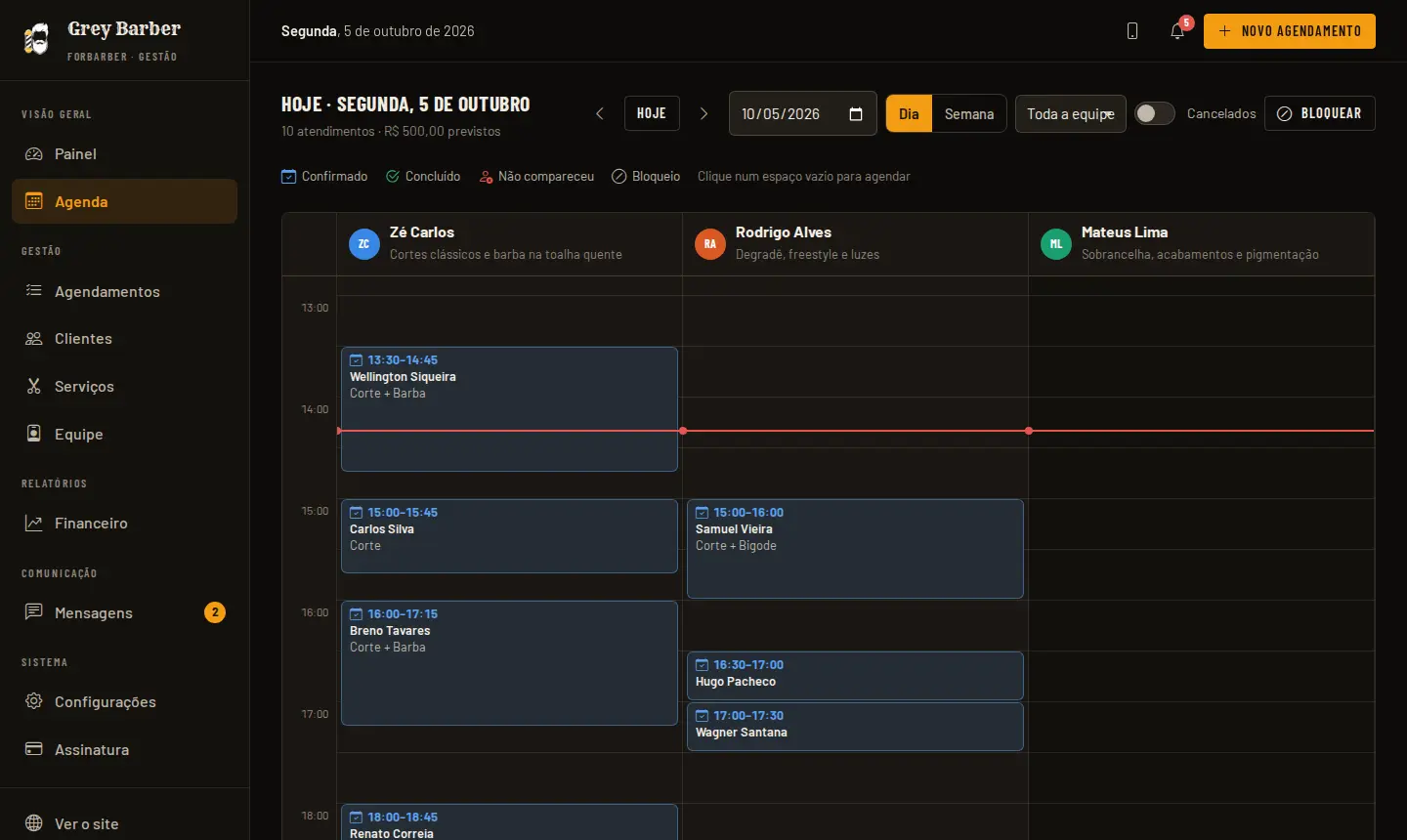
Task: Click Rodrigo Alves RA avatar
Action: coord(710,244)
